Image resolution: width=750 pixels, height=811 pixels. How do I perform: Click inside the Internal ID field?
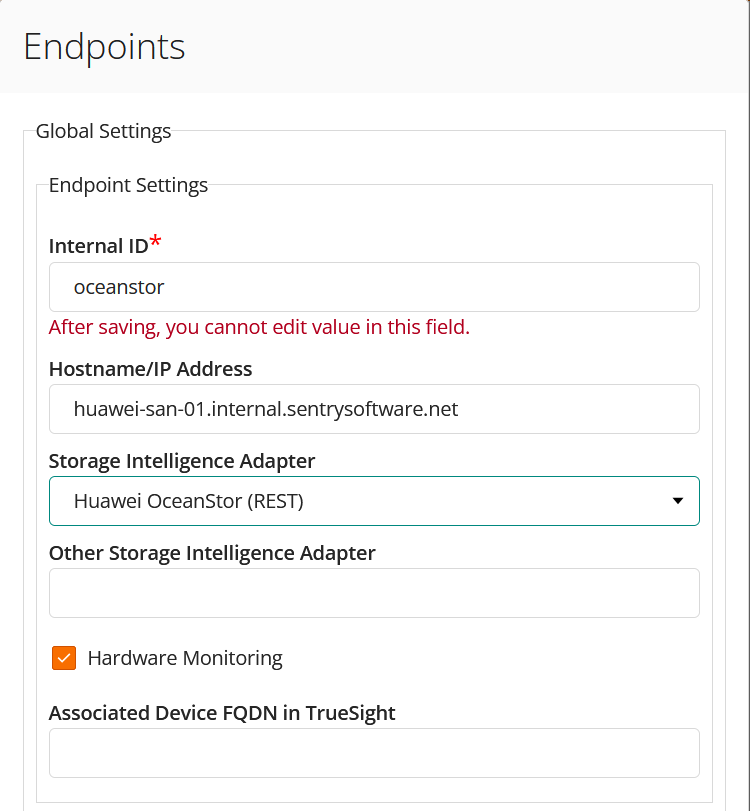pos(374,286)
